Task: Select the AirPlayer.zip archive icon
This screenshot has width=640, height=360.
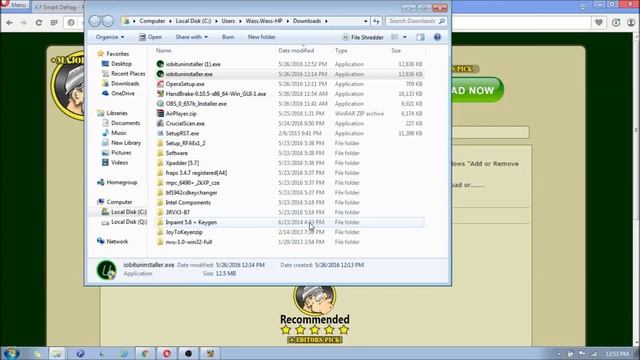Action: 160,113
